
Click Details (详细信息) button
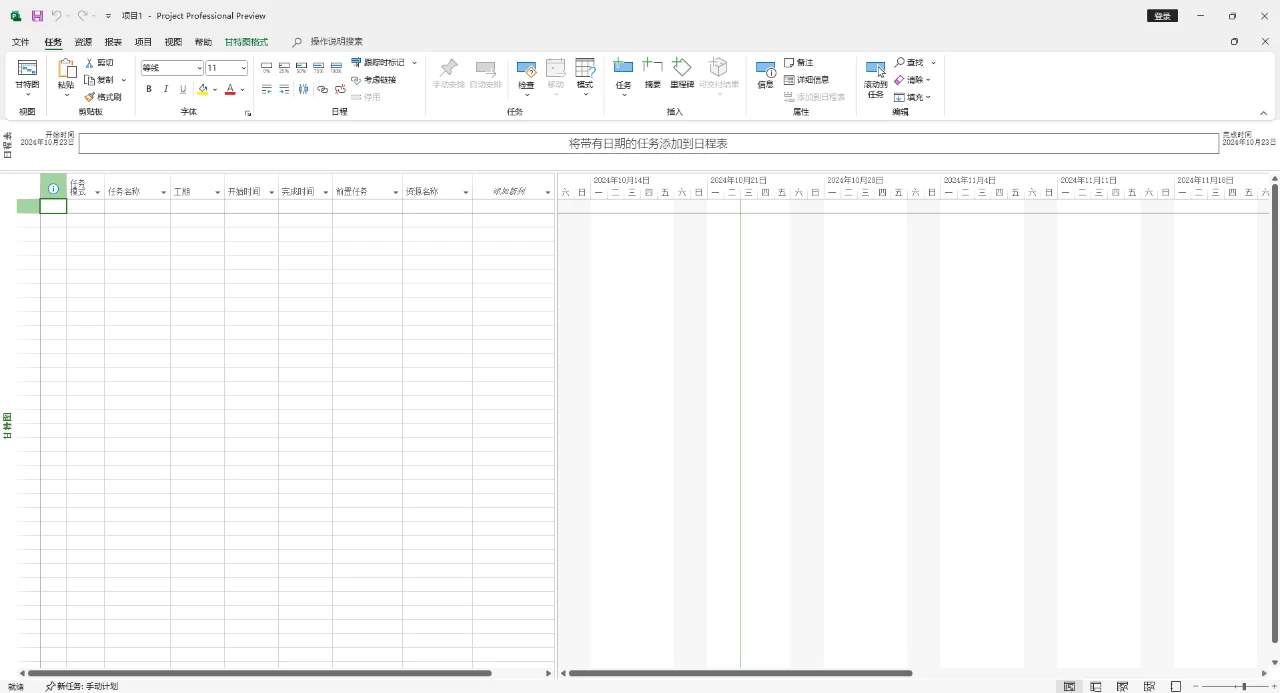pyautogui.click(x=806, y=80)
